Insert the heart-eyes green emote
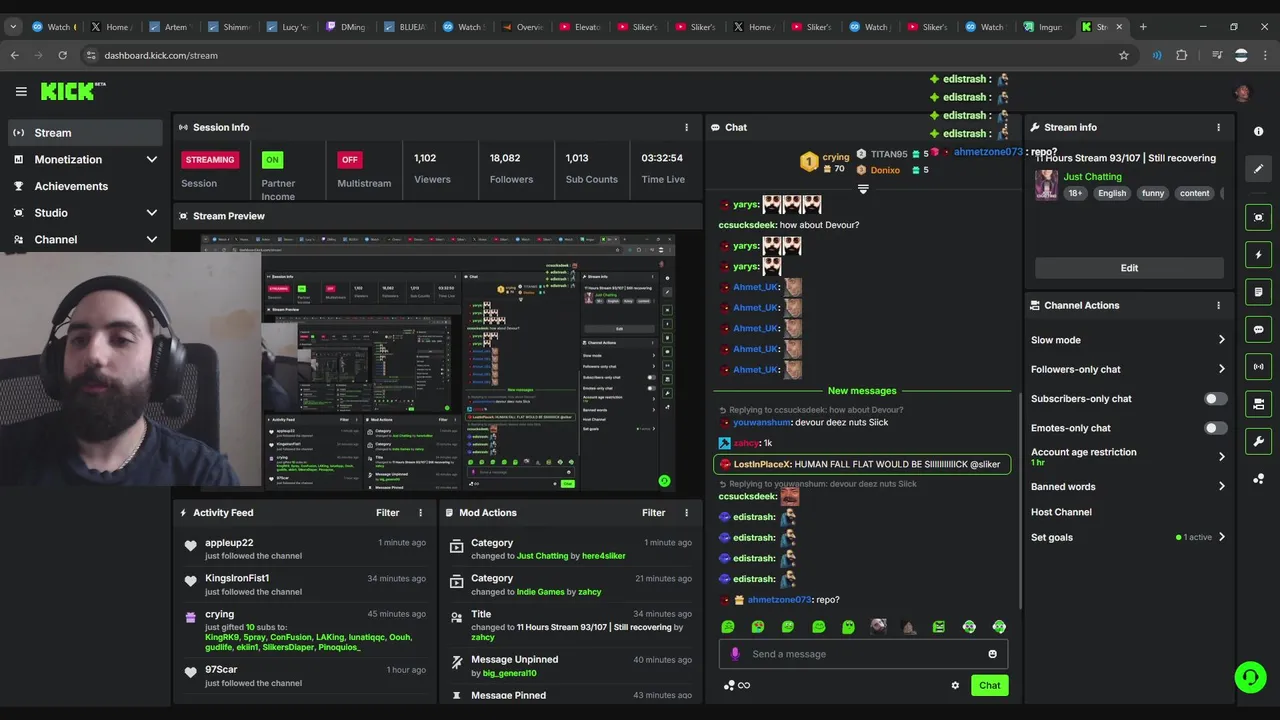 click(x=758, y=627)
